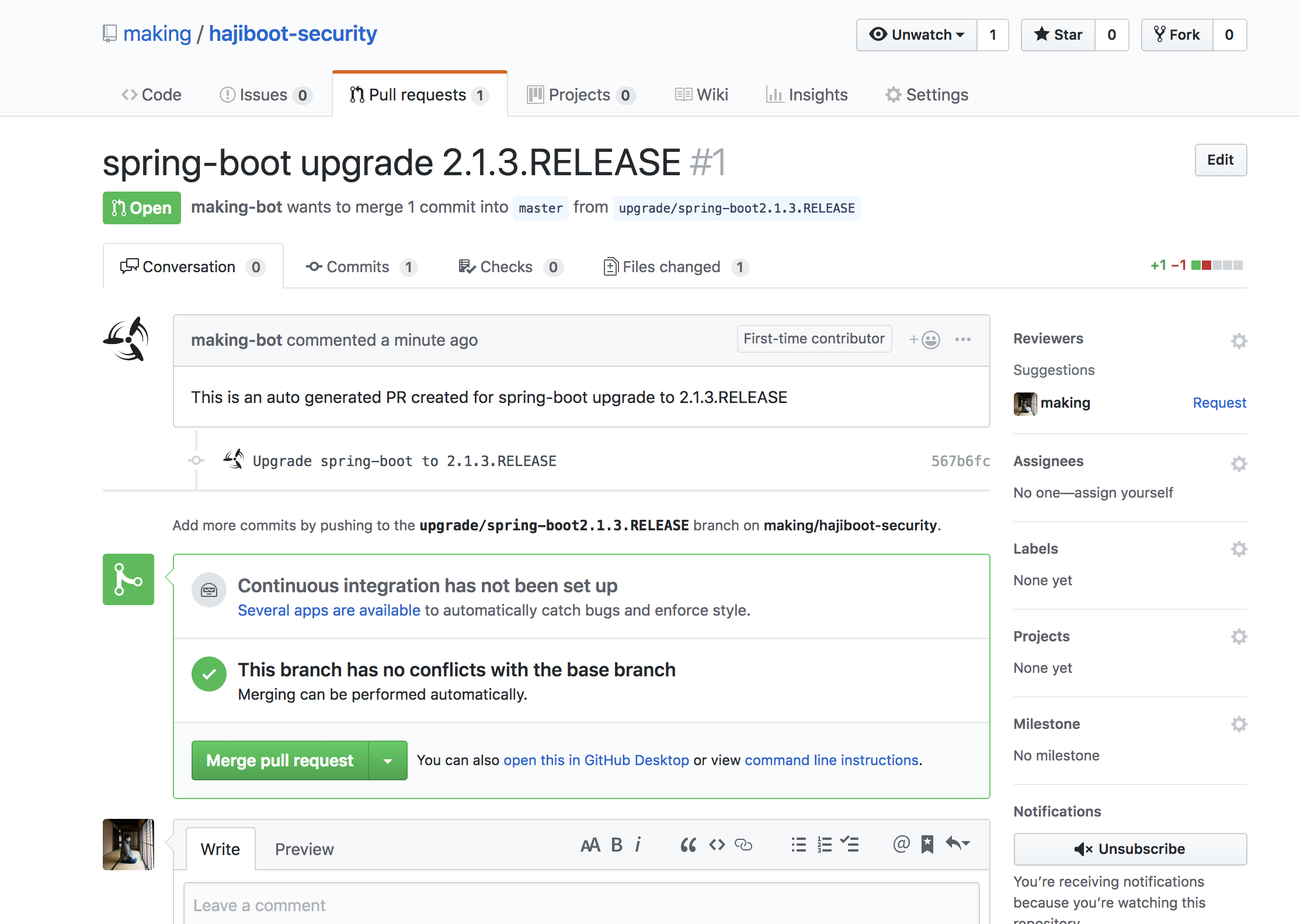Click Merge pull request button
This screenshot has height=924, width=1300.
coord(280,760)
